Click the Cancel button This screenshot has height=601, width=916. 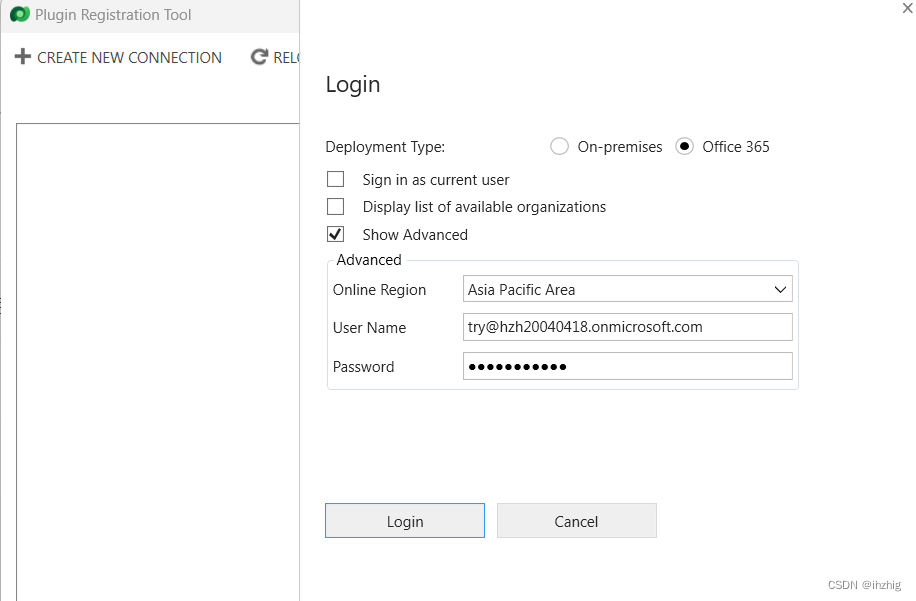point(577,520)
